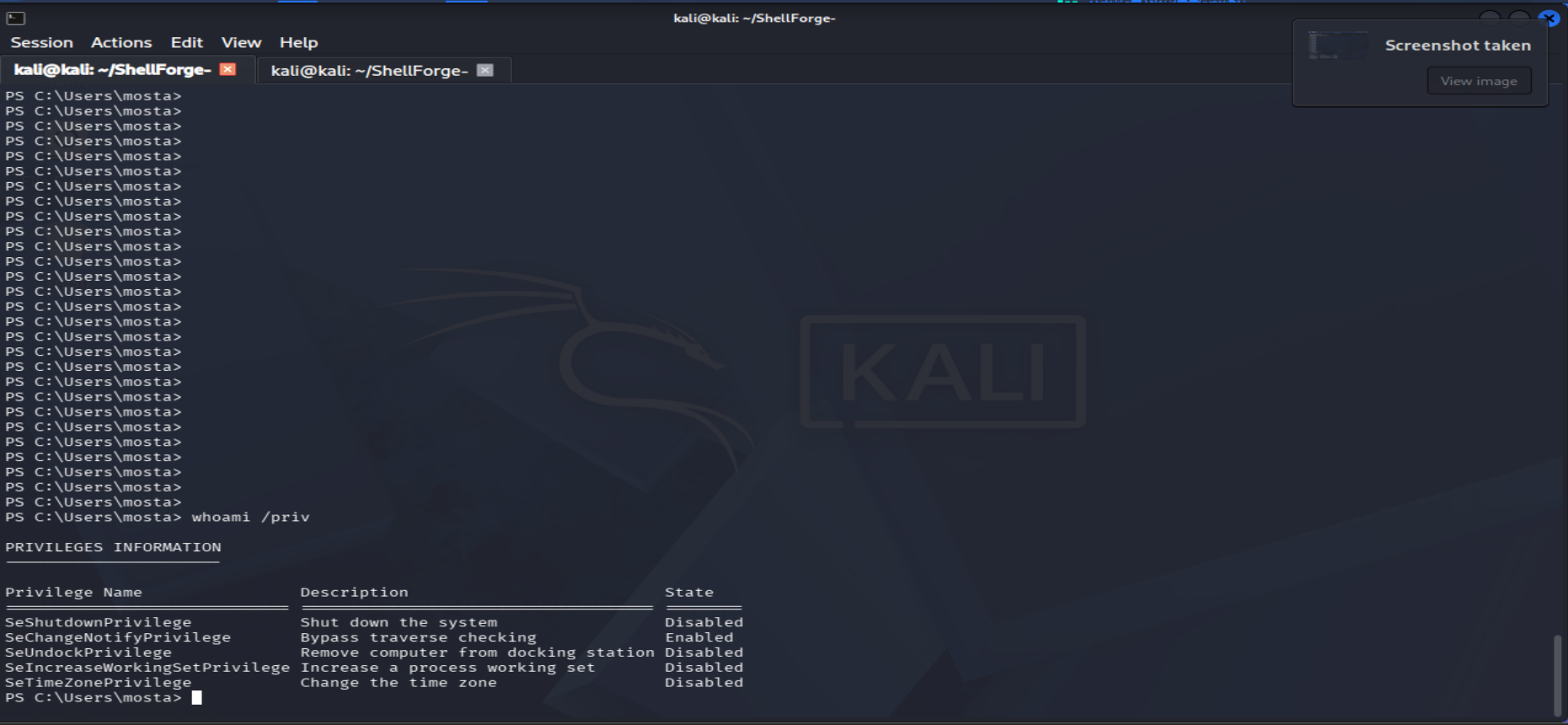
Task: Open the Actions menu
Action: 121,42
